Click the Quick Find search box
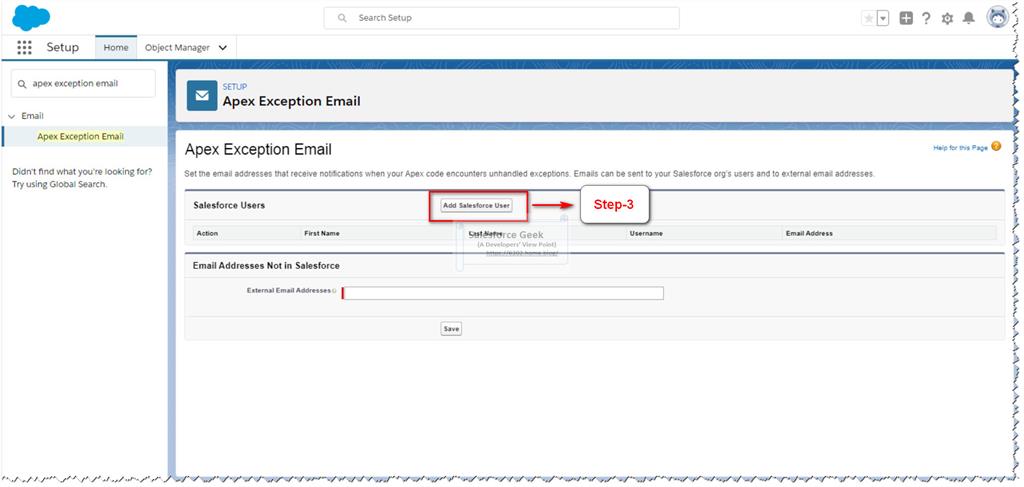The image size is (1024, 487). pos(84,84)
